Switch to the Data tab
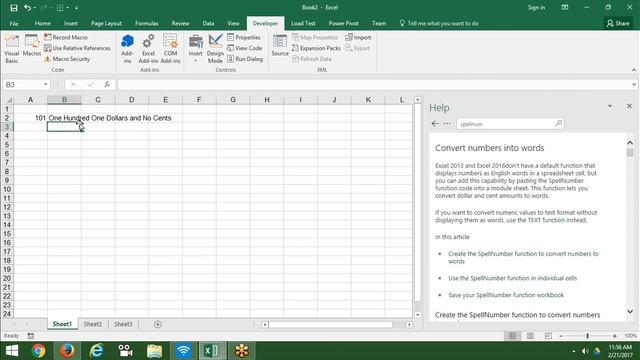This screenshot has height=360, width=640. (x=208, y=23)
